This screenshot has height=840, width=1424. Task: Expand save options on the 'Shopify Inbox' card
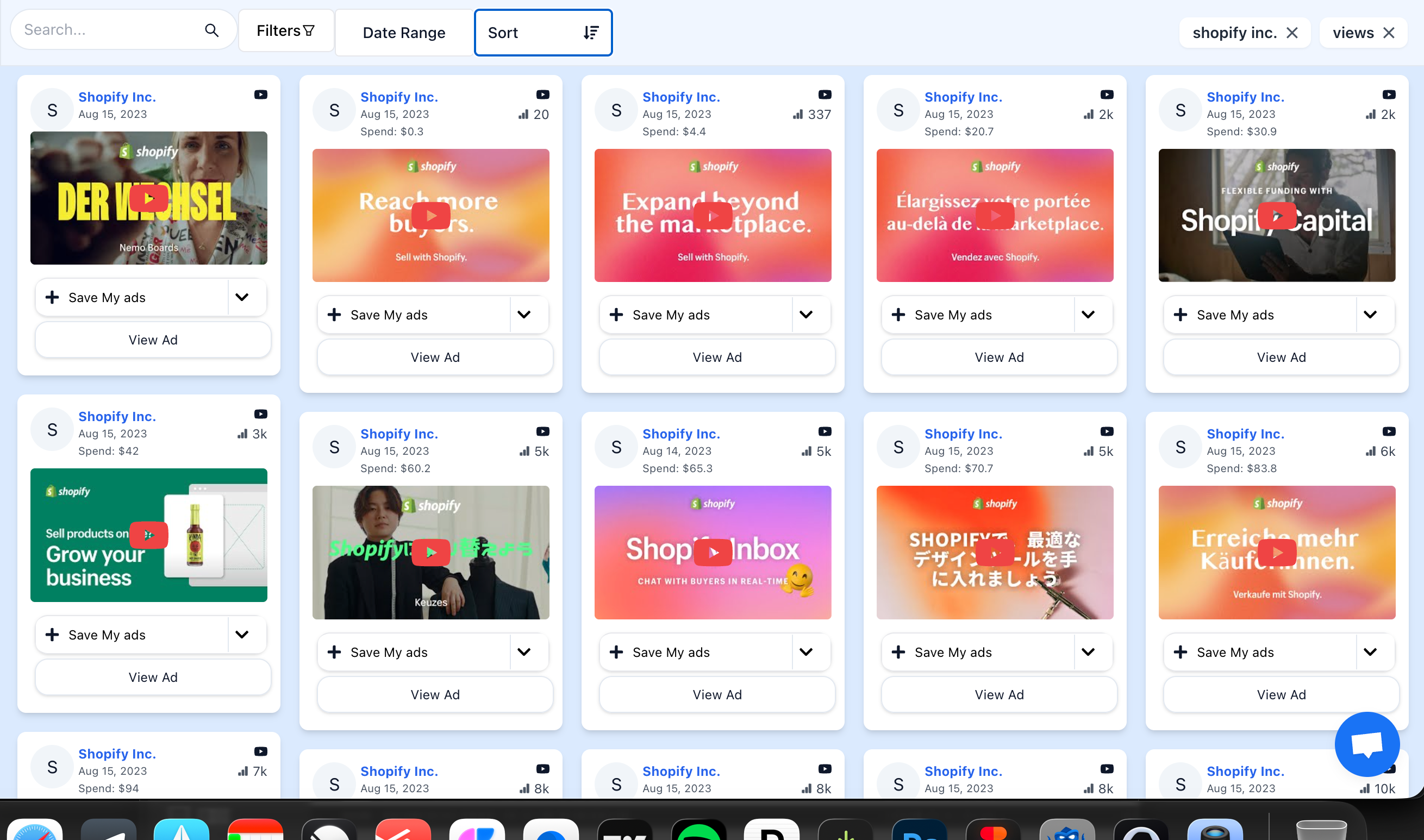pyautogui.click(x=805, y=652)
